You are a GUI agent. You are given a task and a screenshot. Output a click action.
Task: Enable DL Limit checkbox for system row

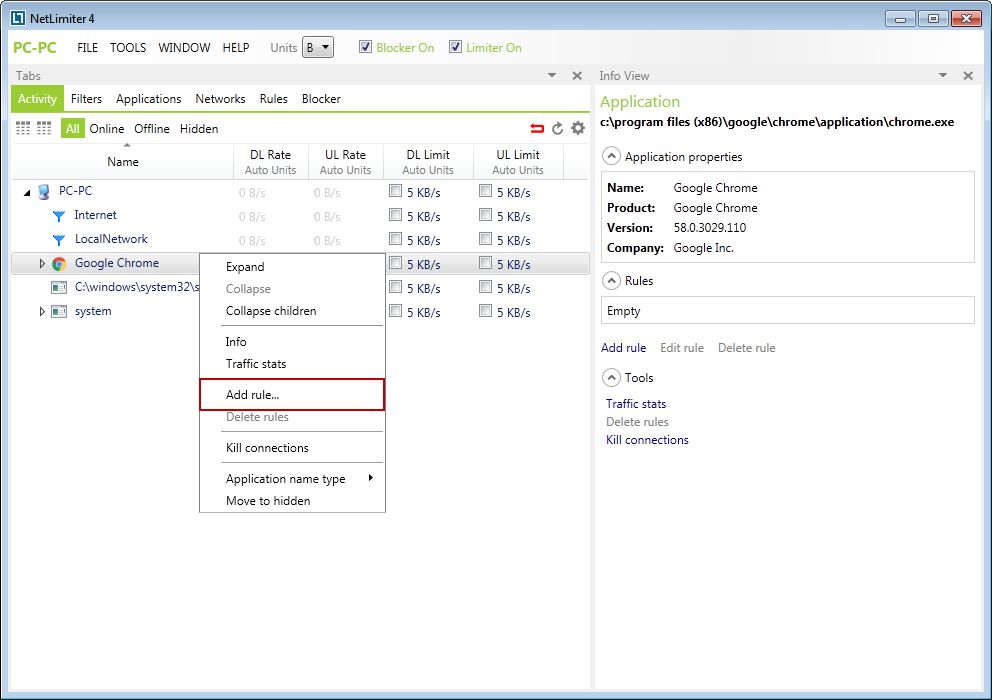[395, 311]
